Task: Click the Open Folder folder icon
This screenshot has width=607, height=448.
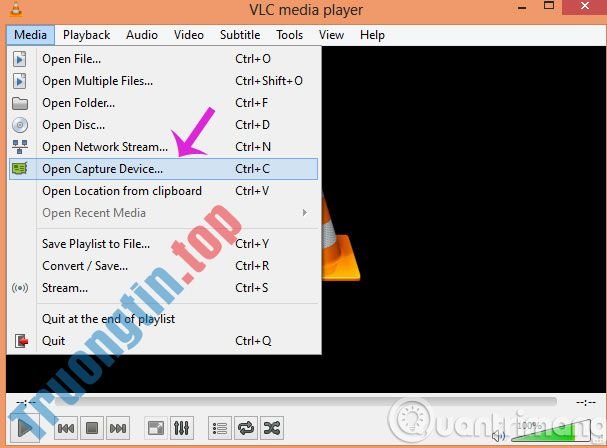Action: [x=20, y=103]
